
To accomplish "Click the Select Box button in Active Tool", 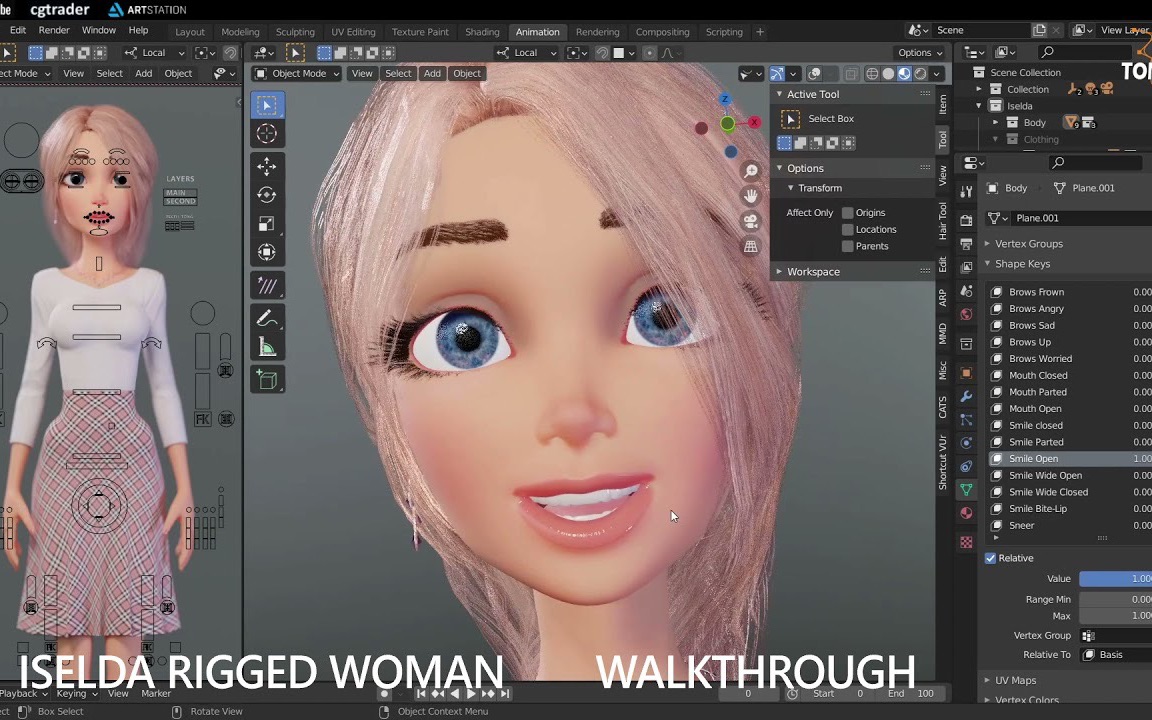I will click(x=831, y=118).
